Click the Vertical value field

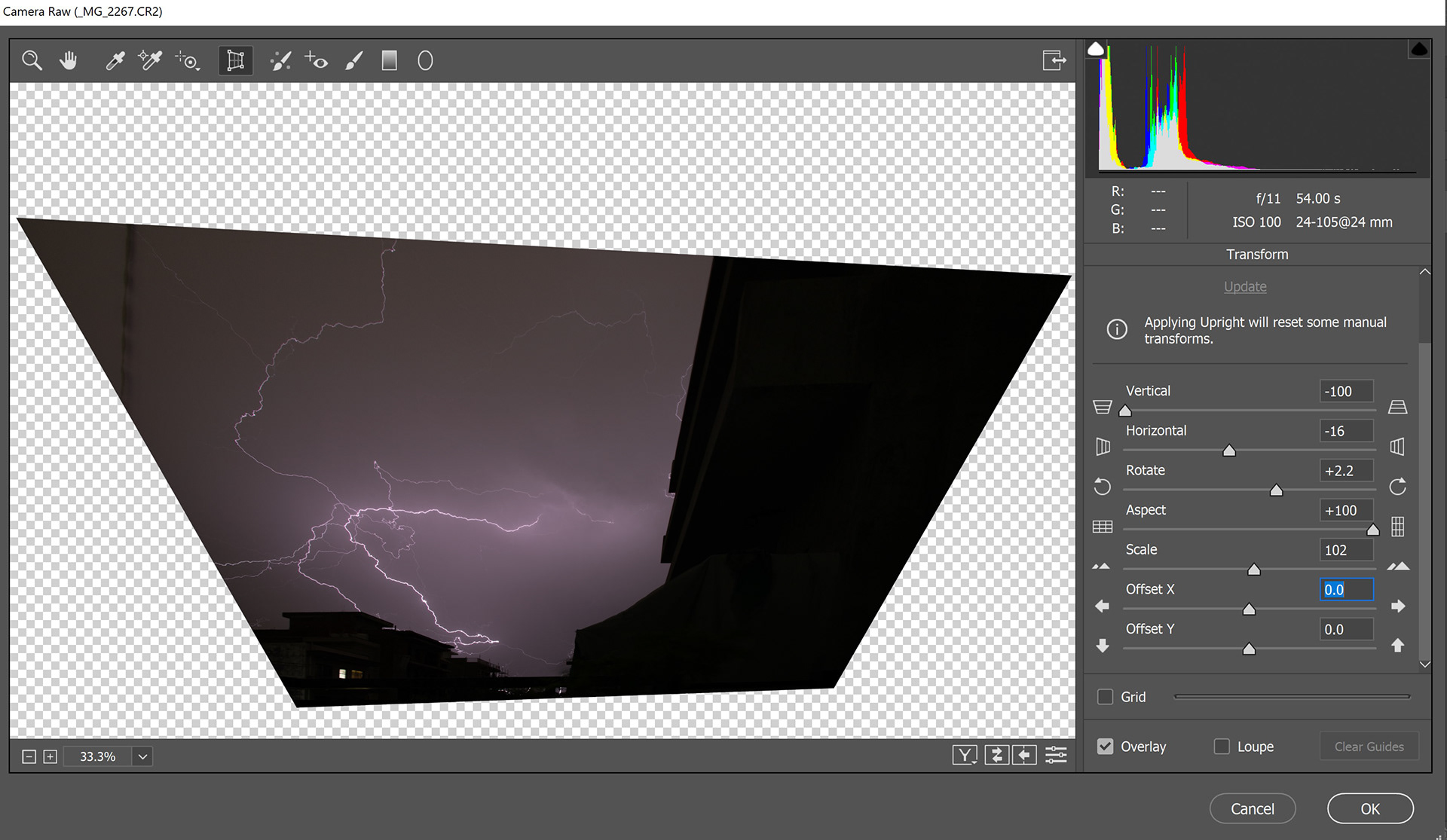(x=1347, y=391)
